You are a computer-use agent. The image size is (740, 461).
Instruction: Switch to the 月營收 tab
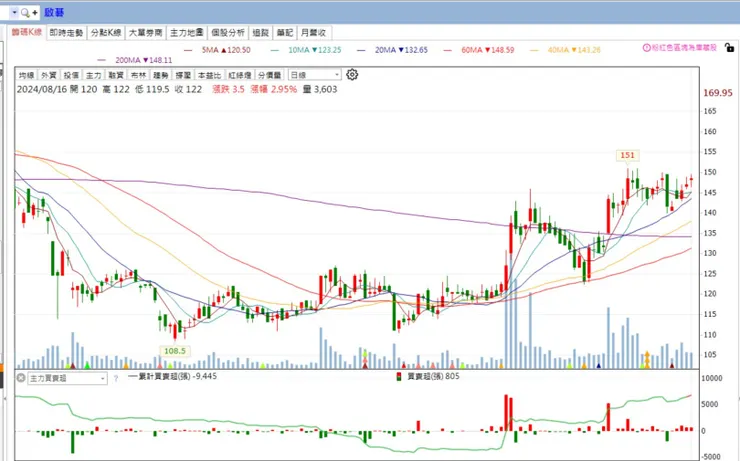click(313, 33)
